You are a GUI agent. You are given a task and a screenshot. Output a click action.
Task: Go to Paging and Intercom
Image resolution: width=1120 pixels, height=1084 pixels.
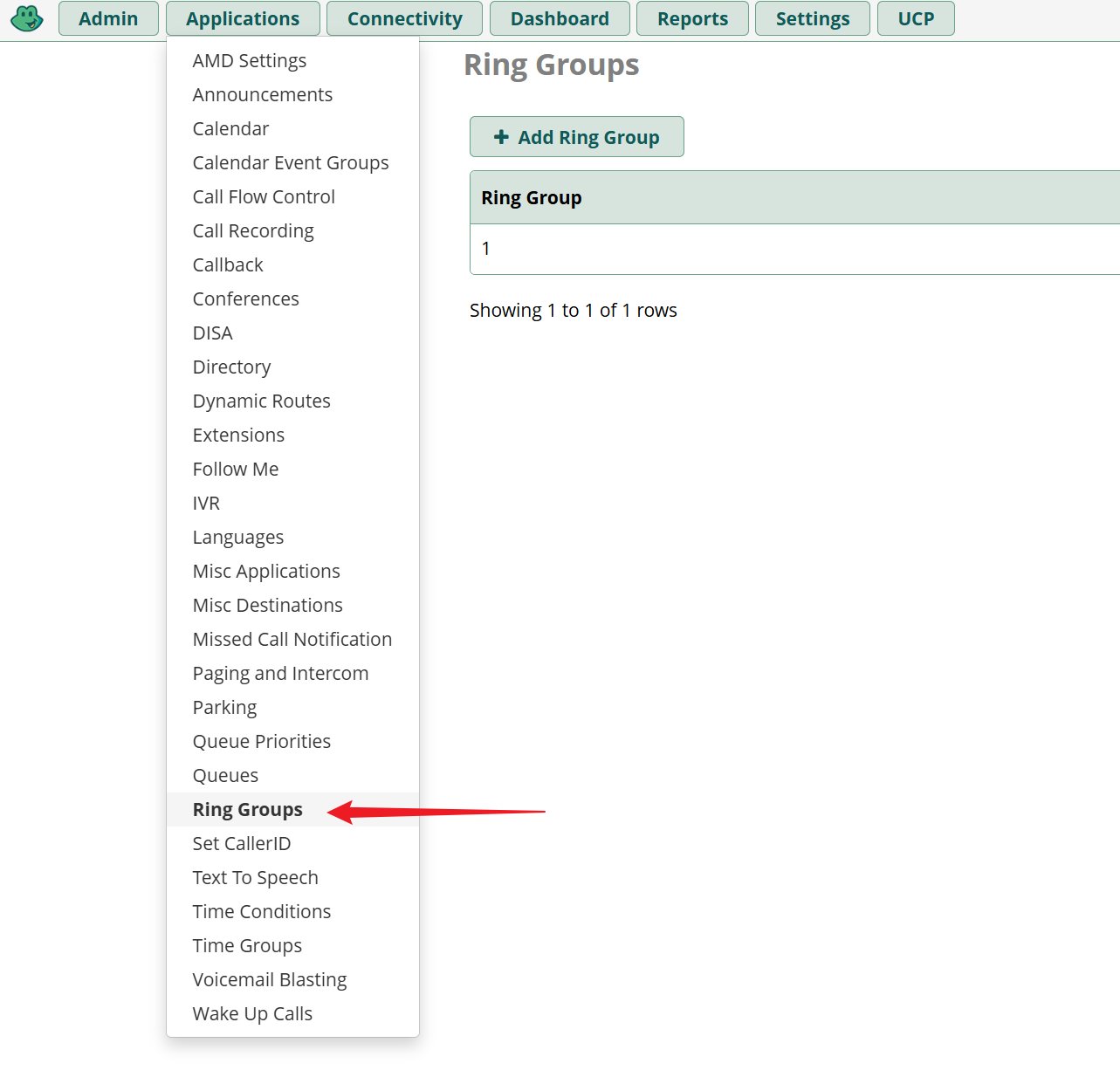(280, 673)
